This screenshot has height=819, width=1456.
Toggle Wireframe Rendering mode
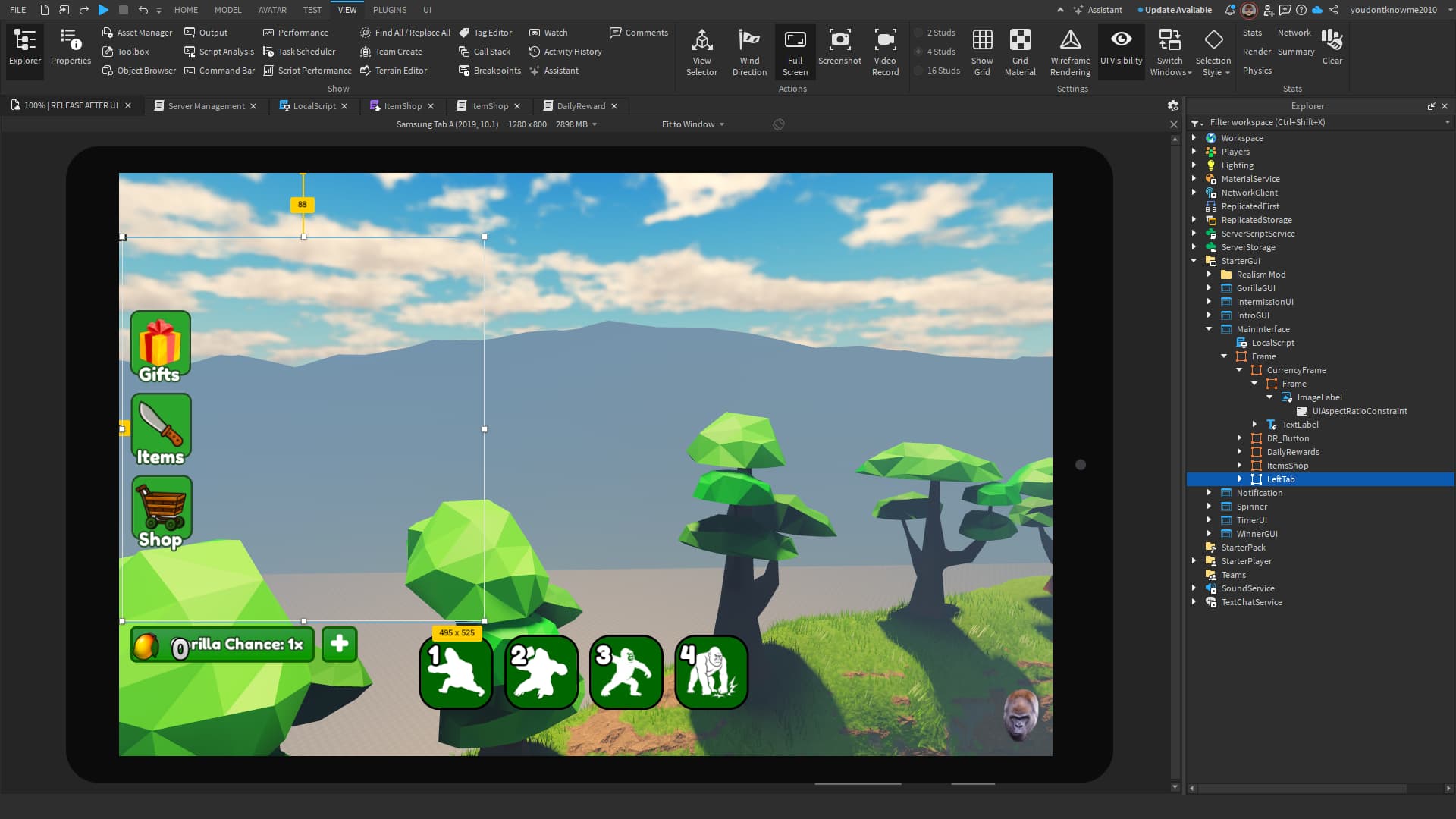coord(1070,41)
